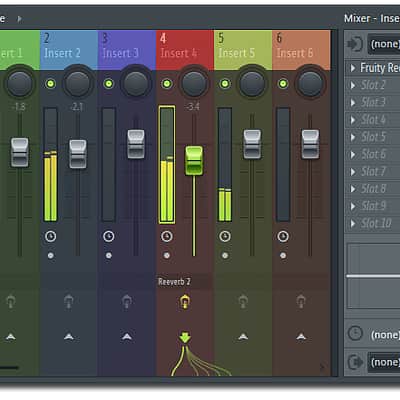This screenshot has width=400, height=400.
Task: Click the Insert 5 pan knob
Action: 252,83
